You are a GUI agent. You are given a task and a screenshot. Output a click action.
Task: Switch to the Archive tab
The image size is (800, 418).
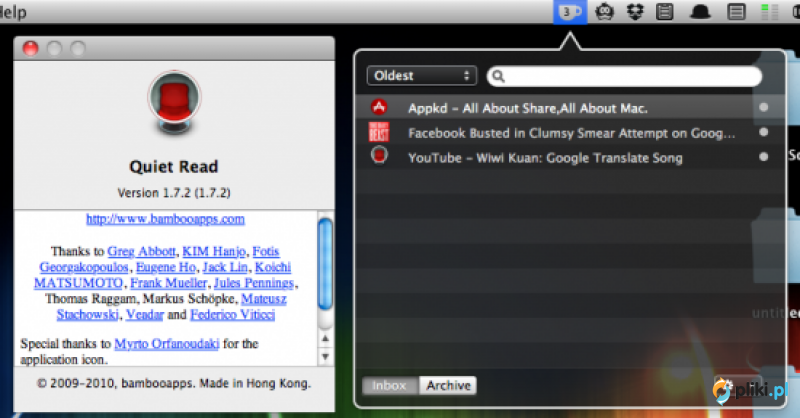point(448,385)
